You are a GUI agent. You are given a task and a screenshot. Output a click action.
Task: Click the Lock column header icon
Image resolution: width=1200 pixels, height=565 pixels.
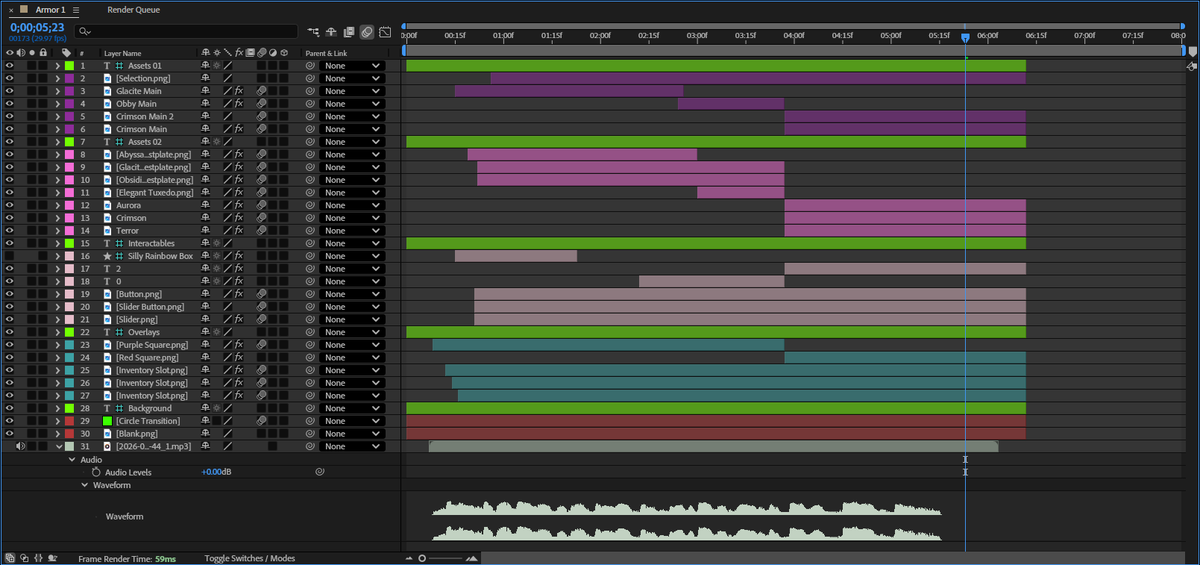tap(43, 53)
